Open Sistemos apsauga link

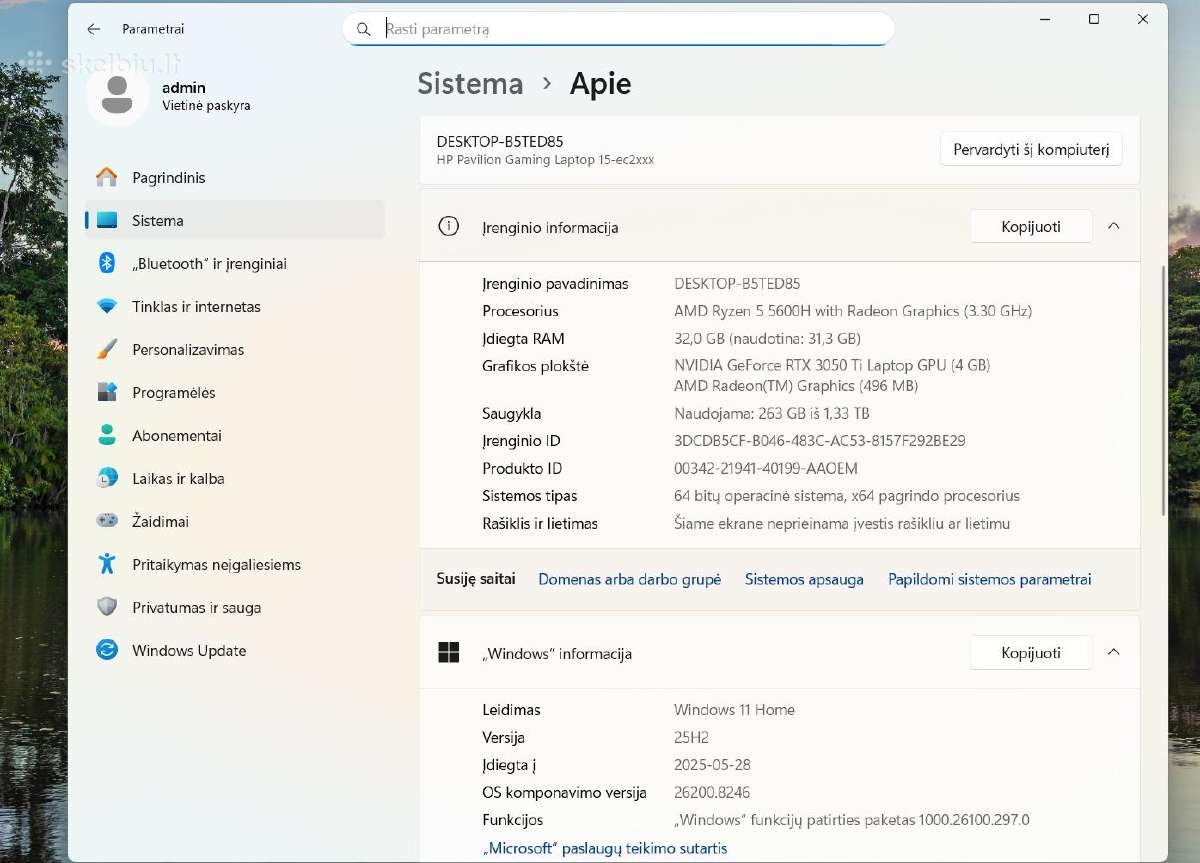coord(804,579)
